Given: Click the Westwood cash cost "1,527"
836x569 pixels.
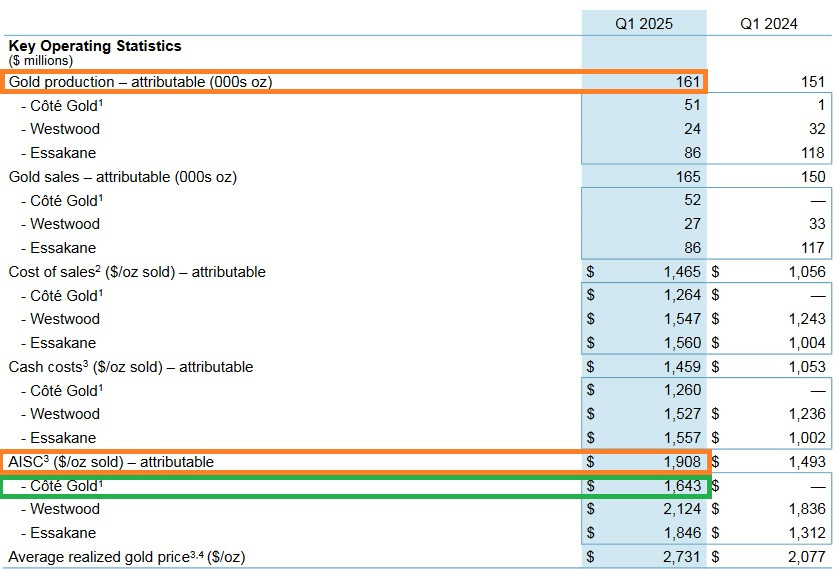Looking at the screenshot, I should [682, 414].
